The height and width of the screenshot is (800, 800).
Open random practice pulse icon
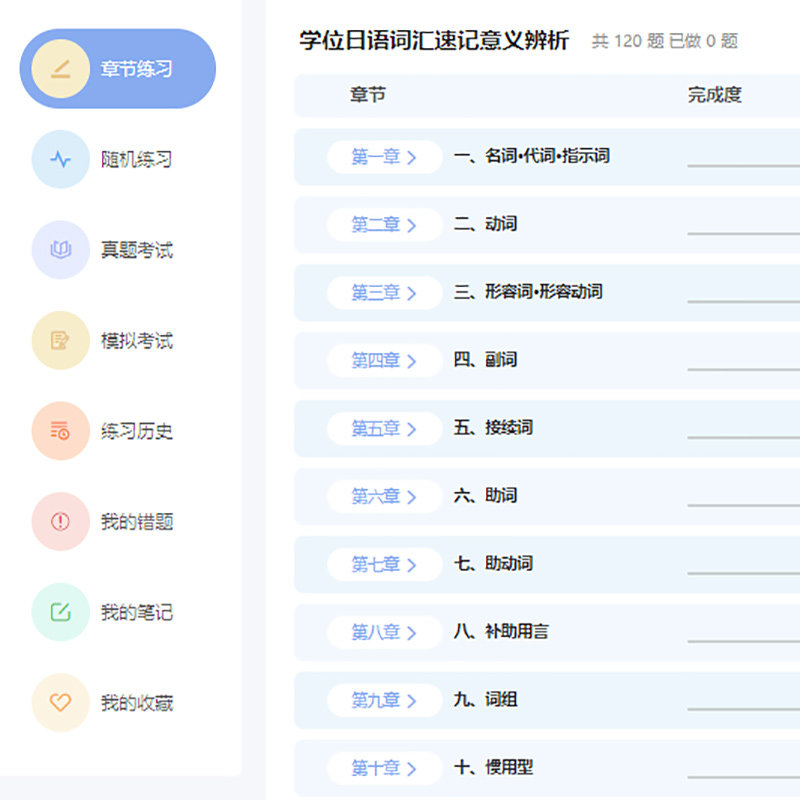(61, 159)
